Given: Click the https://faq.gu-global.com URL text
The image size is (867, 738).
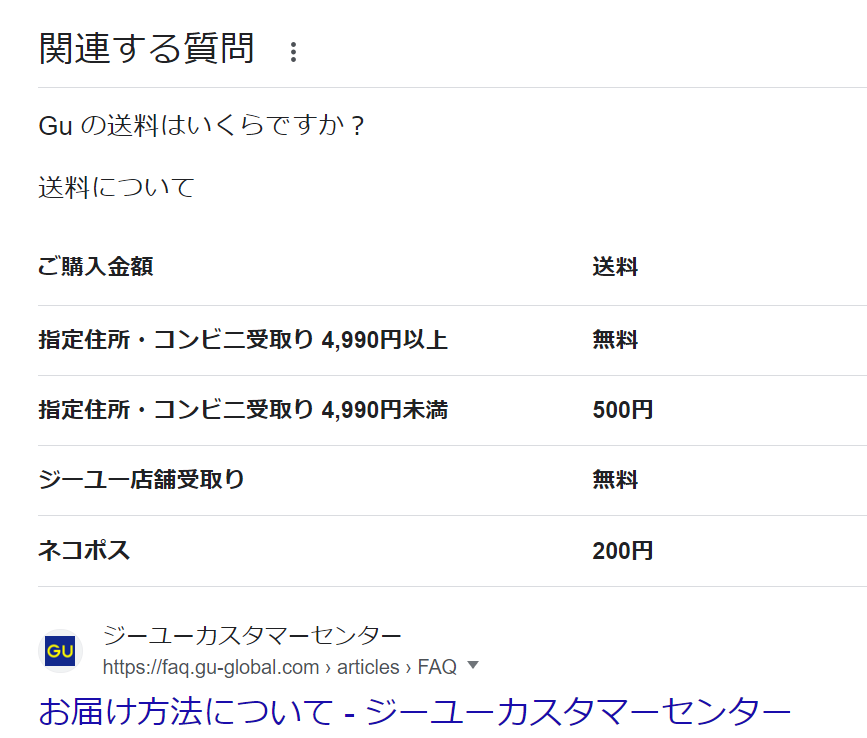Looking at the screenshot, I should coord(211,667).
